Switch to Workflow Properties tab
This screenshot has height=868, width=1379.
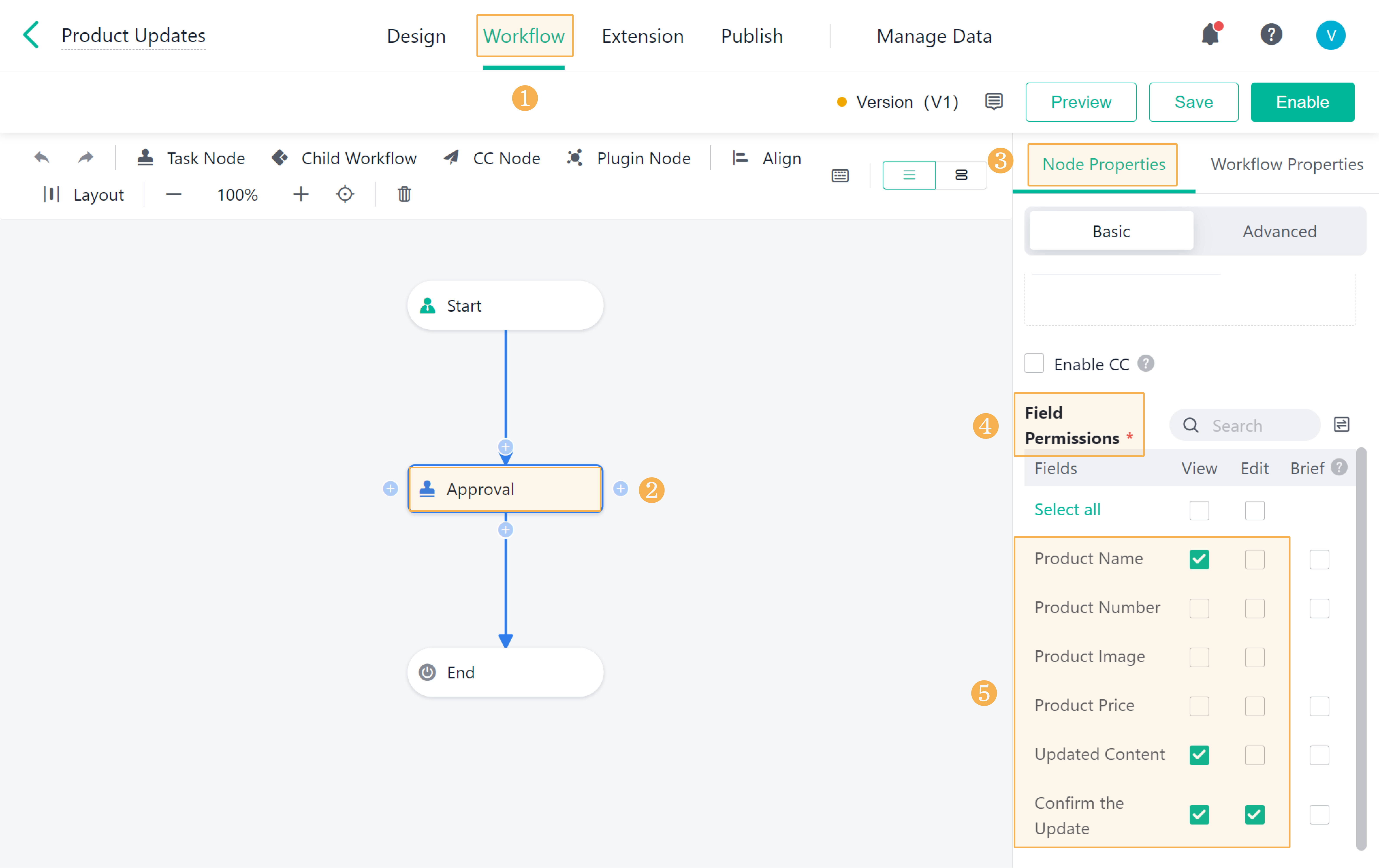coord(1286,164)
